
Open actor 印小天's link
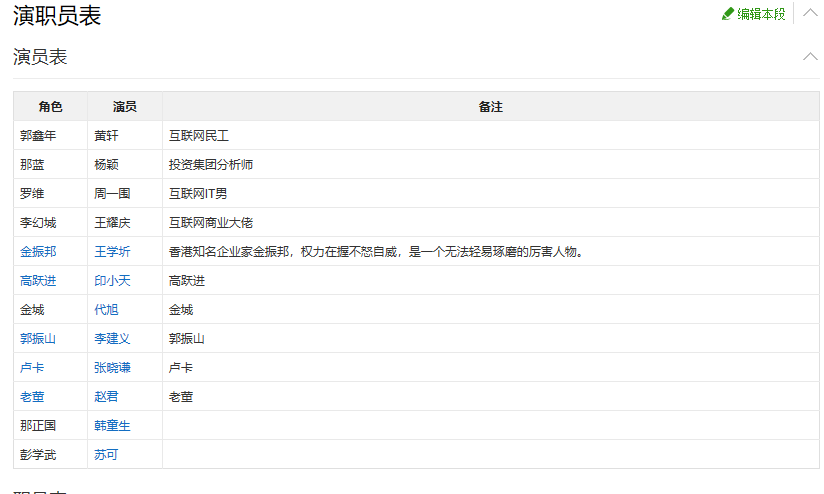tap(112, 281)
